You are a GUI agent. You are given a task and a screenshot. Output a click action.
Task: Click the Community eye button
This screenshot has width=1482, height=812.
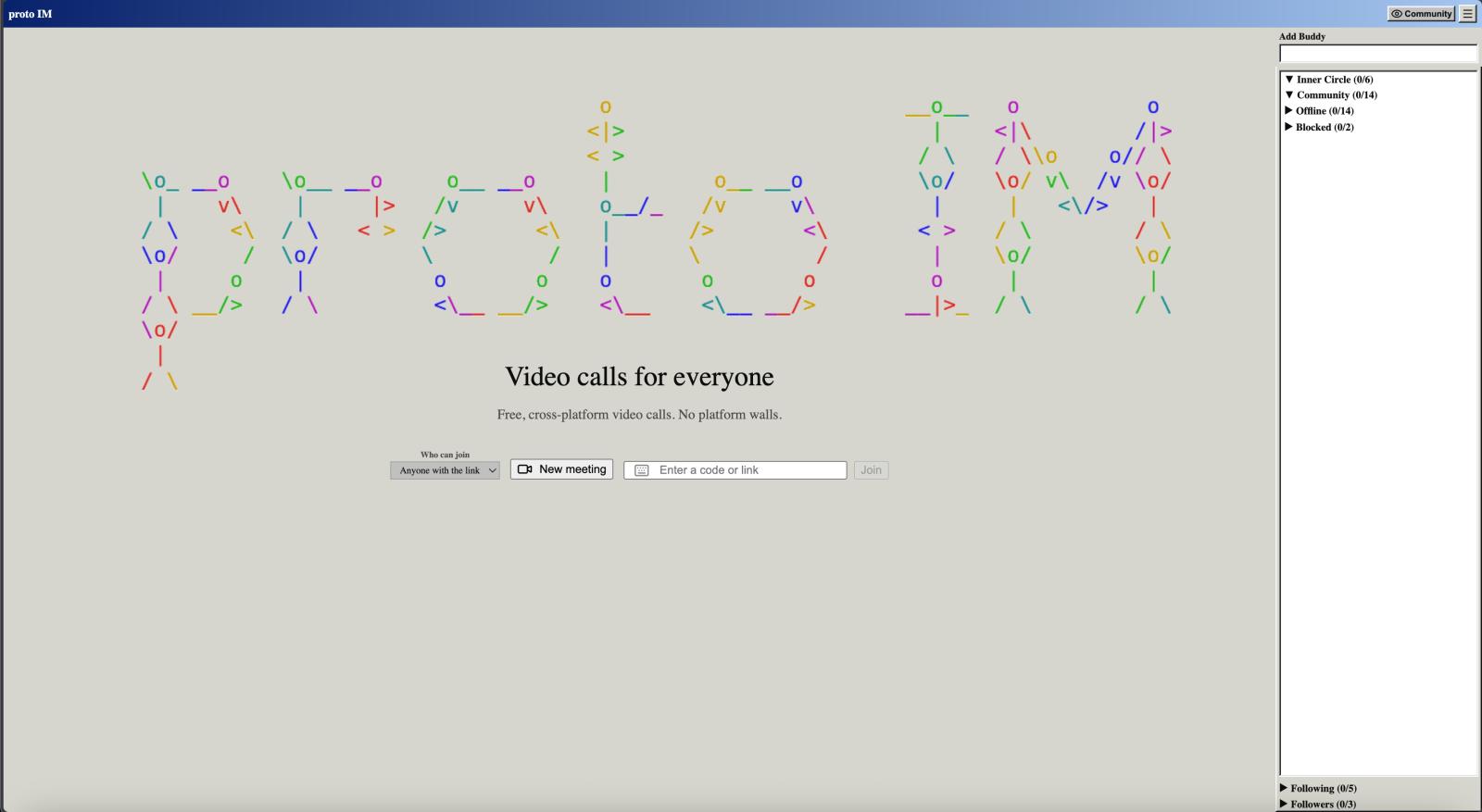[1421, 14]
